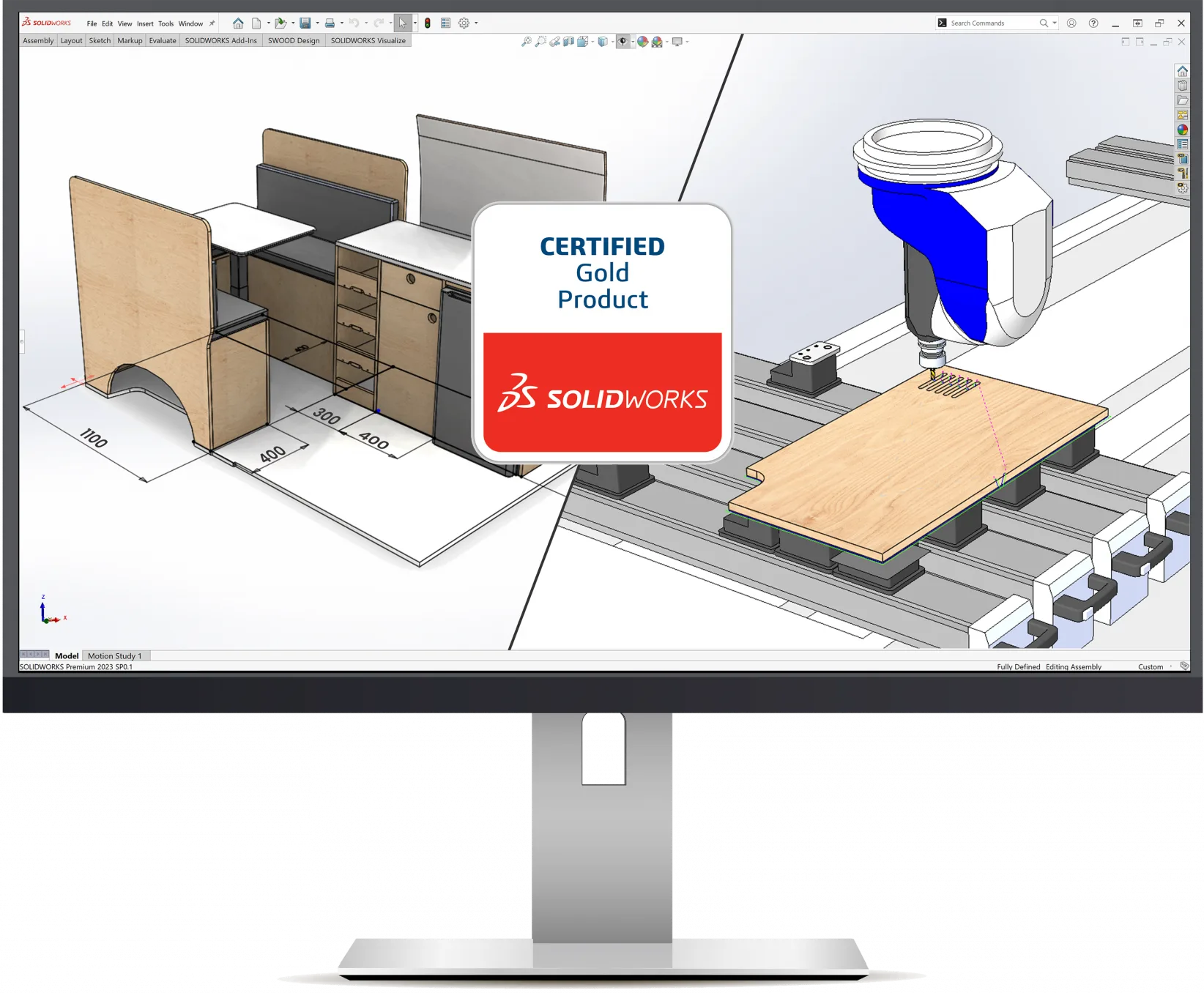Click Edit Appearance color sphere
Image resolution: width=1204 pixels, height=993 pixels.
point(642,42)
